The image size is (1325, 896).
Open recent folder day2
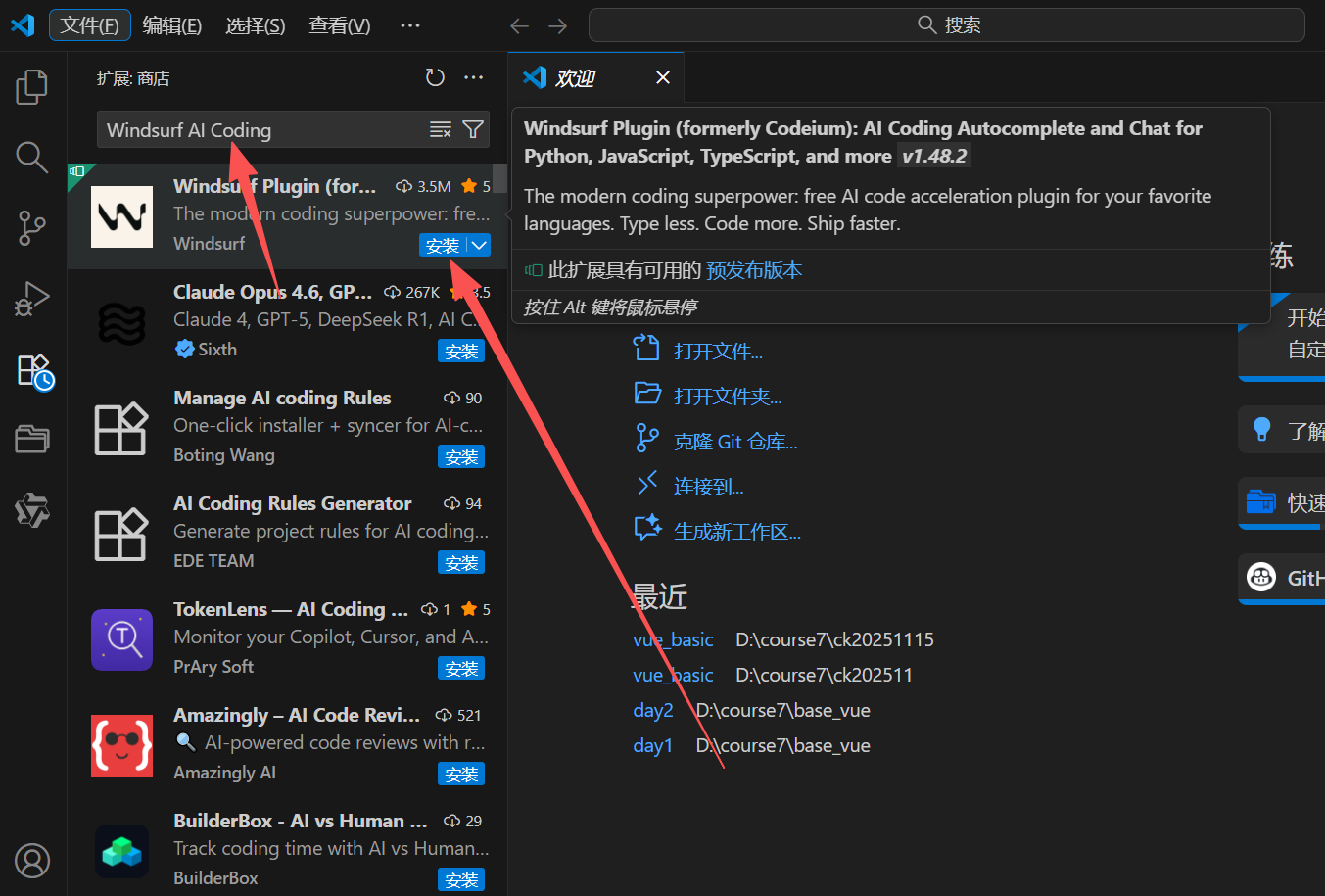[x=653, y=710]
